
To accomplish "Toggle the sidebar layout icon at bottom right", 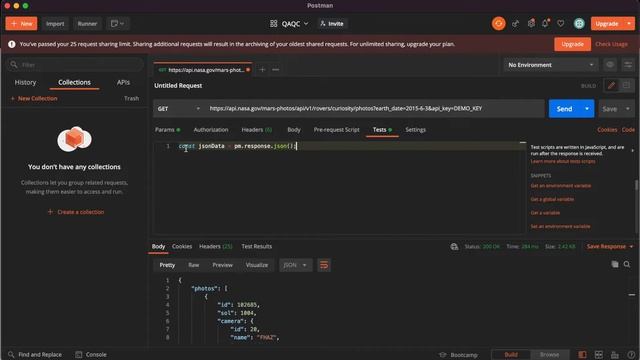I will point(582,355).
